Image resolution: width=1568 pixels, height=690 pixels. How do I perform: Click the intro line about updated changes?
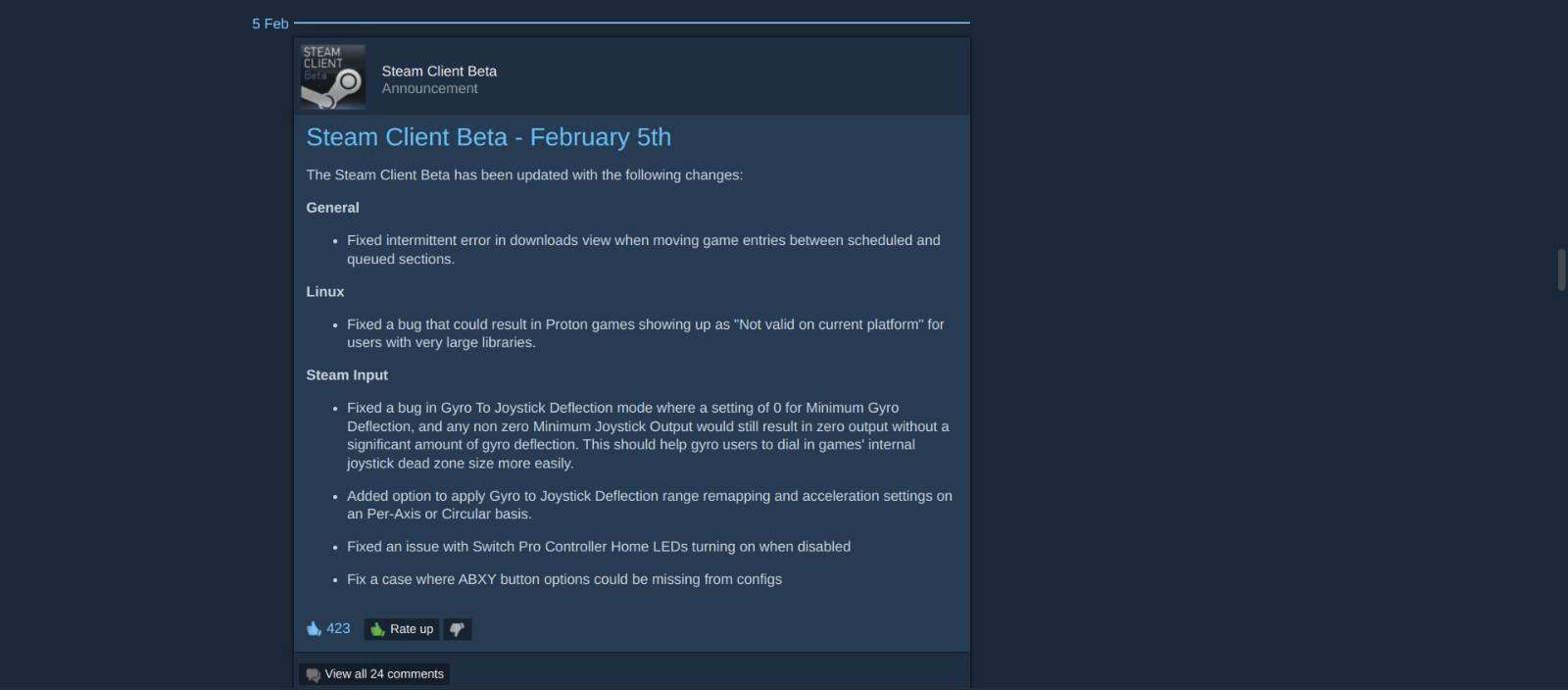point(524,175)
